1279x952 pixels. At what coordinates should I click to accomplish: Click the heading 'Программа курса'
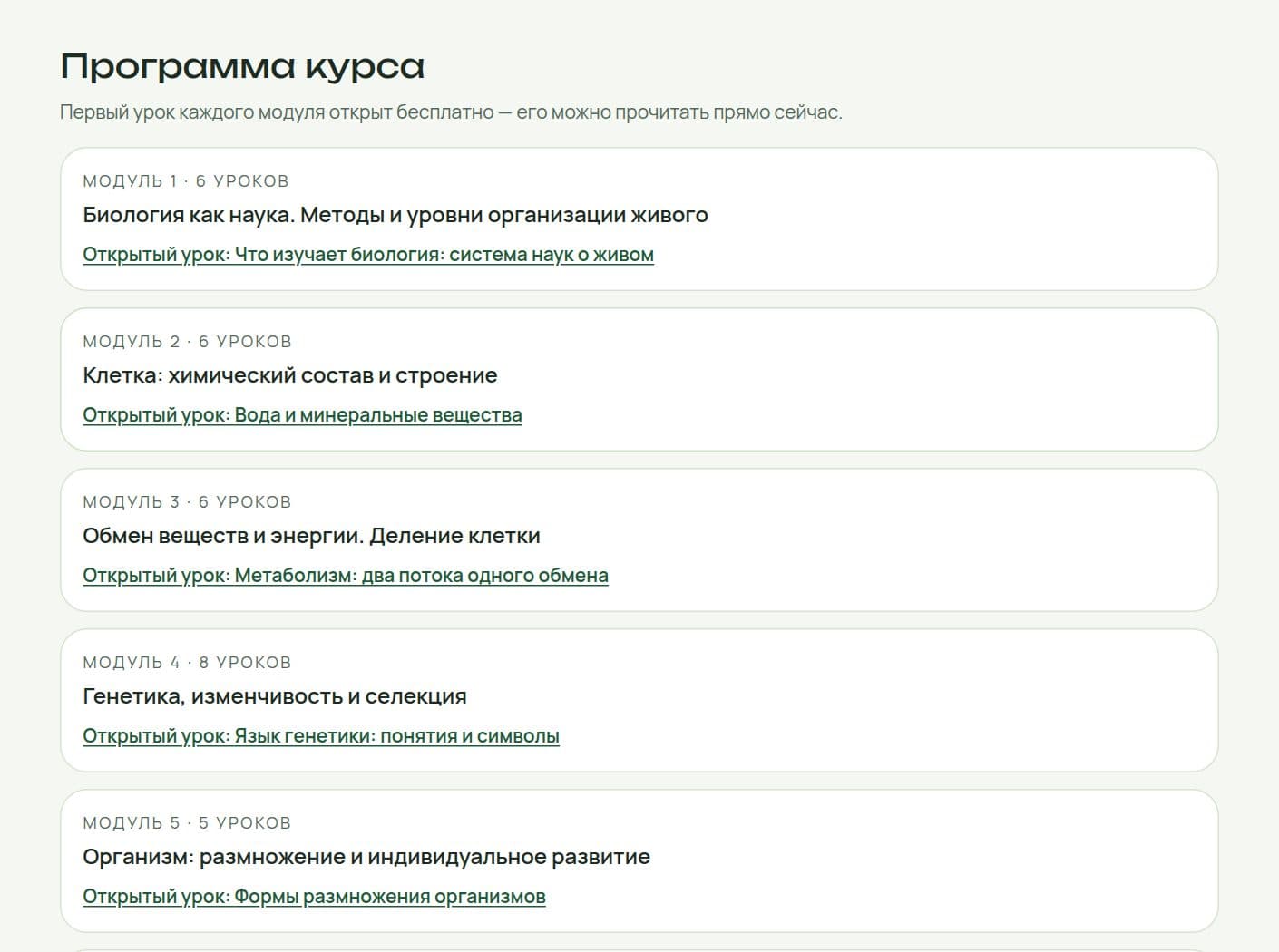tap(242, 67)
